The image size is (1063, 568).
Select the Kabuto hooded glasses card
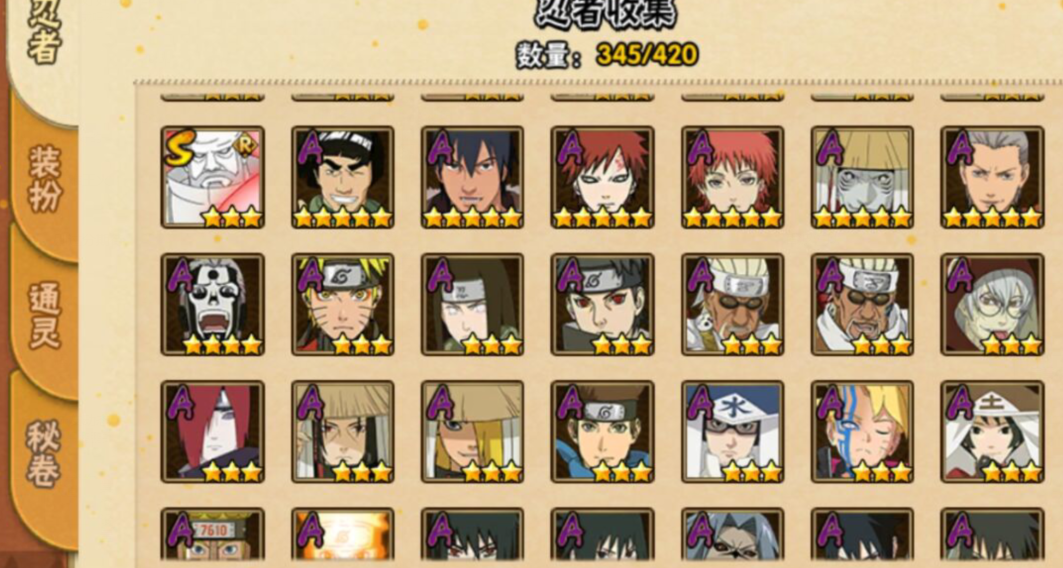tap(992, 304)
